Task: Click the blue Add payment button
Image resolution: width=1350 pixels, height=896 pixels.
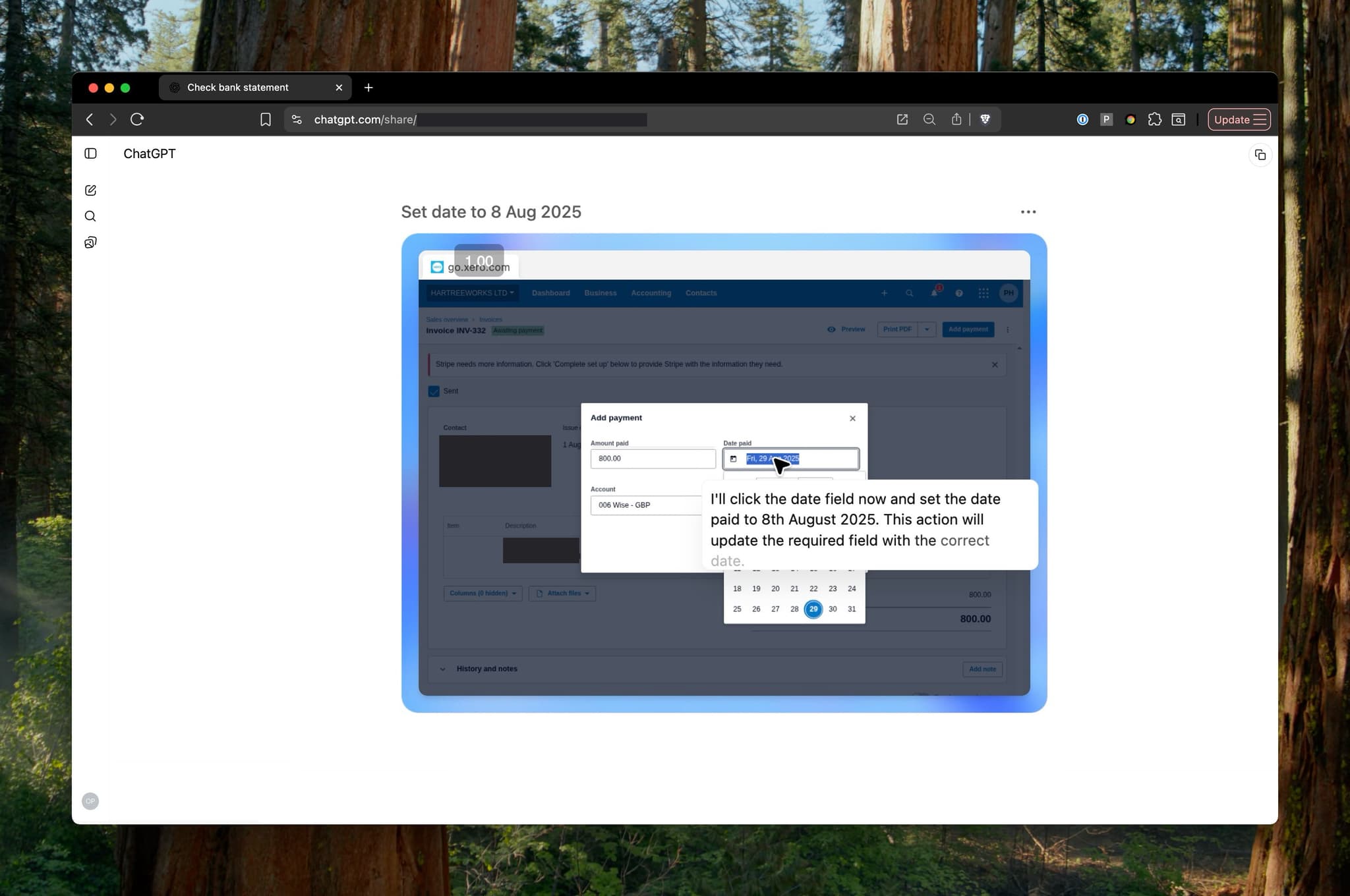Action: tap(968, 329)
